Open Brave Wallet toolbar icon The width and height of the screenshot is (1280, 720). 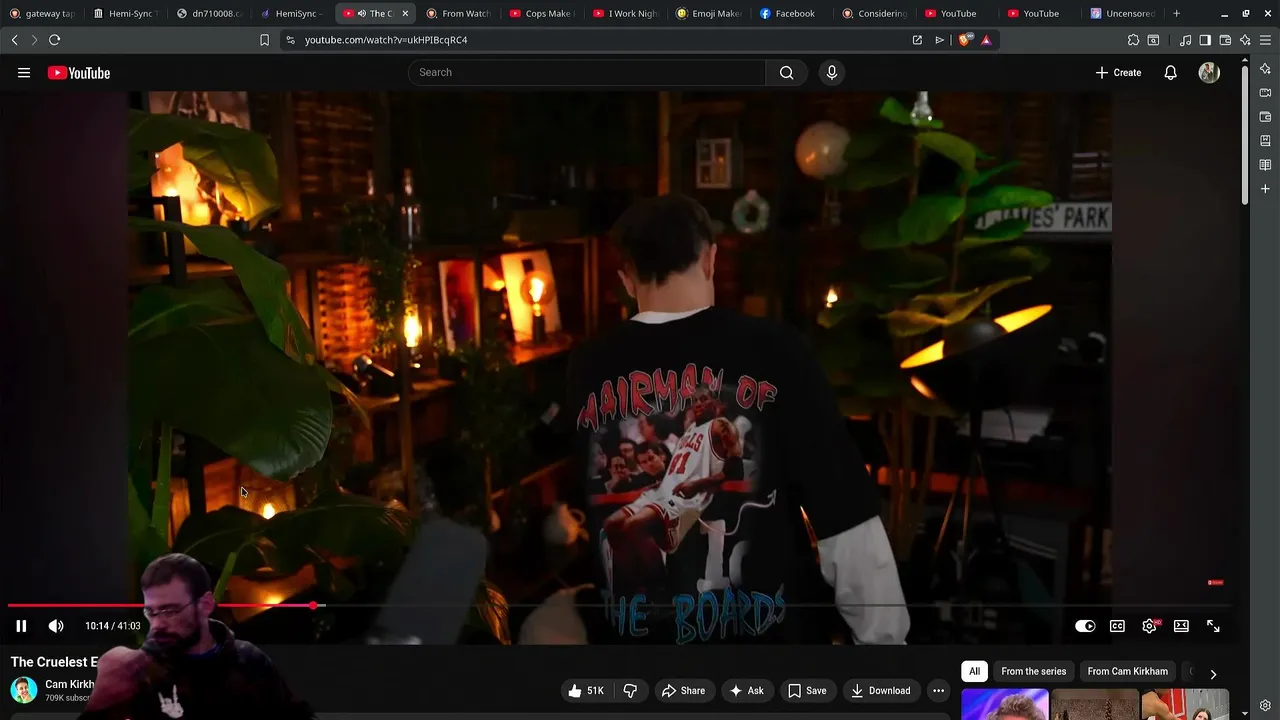[x=1225, y=40]
